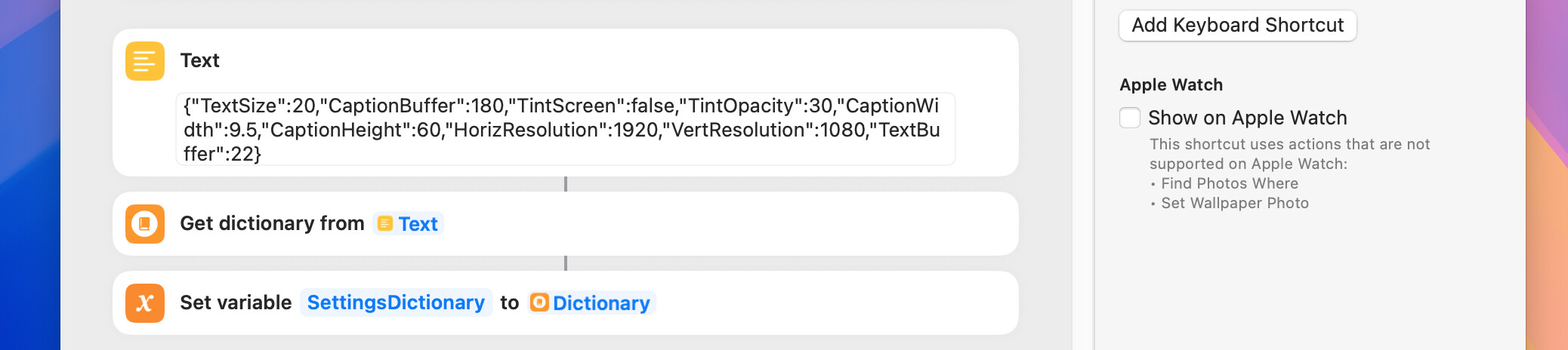Click the small orange icon in Dictionary token
The height and width of the screenshot is (350, 1568).
click(x=539, y=302)
